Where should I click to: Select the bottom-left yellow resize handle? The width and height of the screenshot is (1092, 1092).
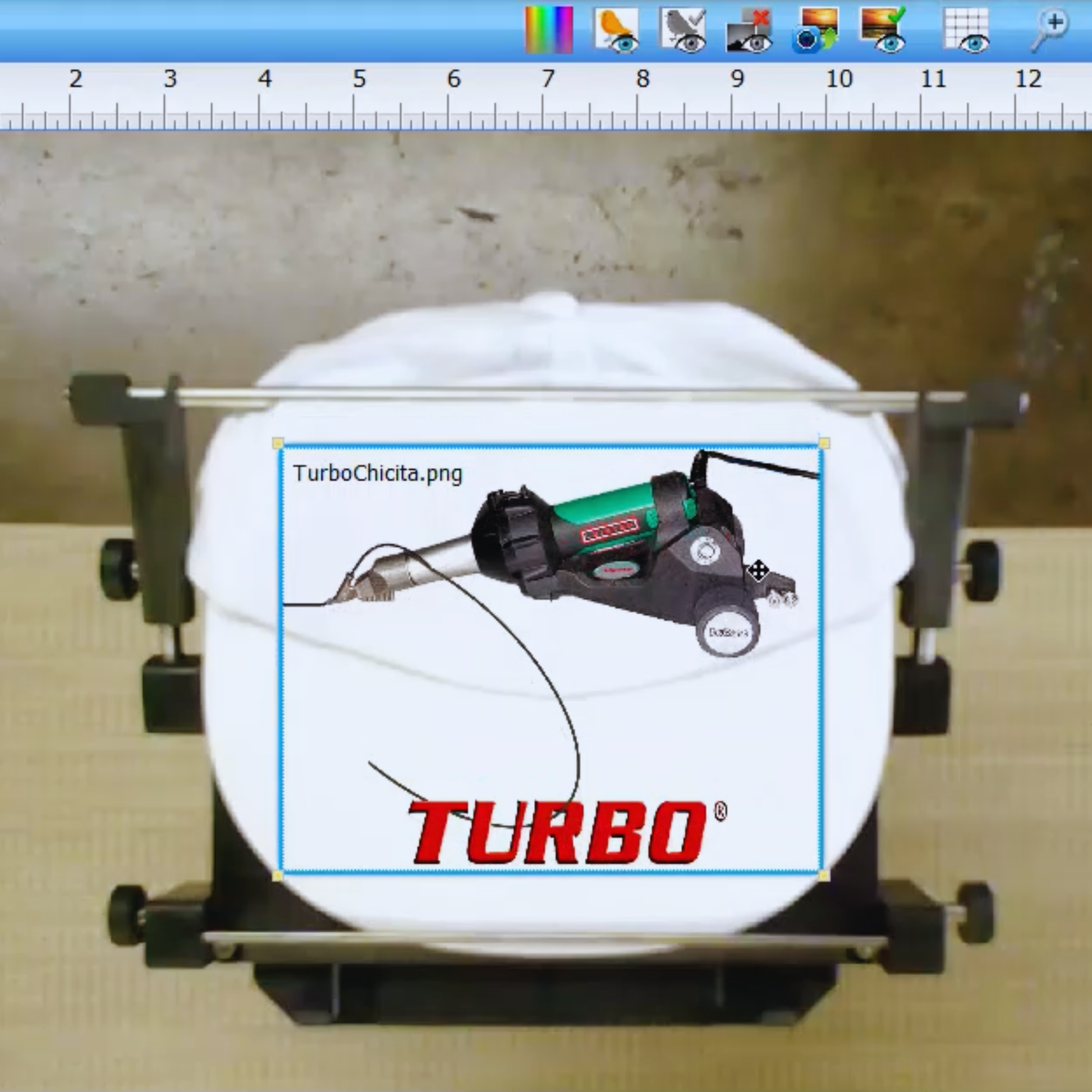coord(278,875)
